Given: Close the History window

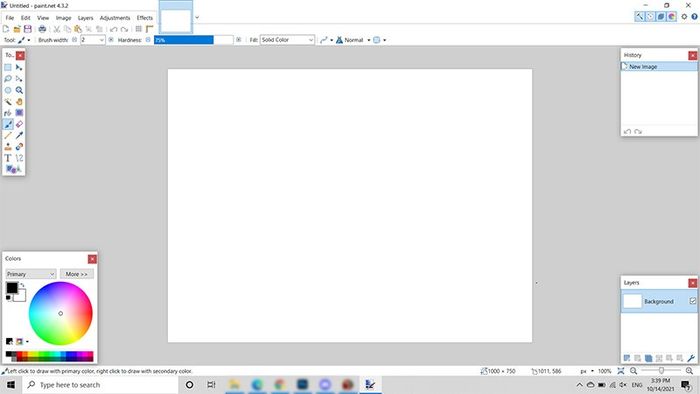Looking at the screenshot, I should point(692,55).
